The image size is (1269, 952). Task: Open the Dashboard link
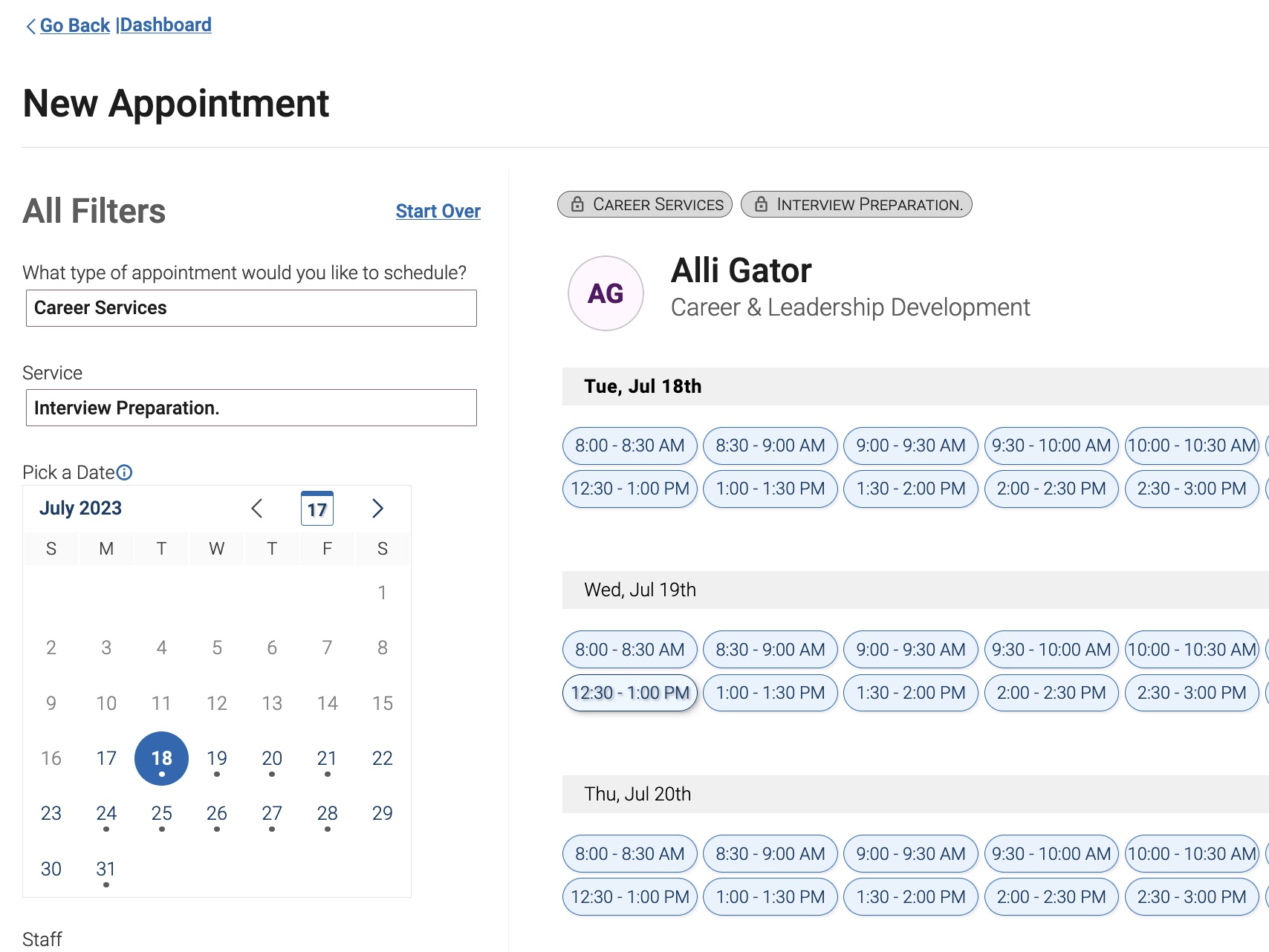(x=166, y=25)
